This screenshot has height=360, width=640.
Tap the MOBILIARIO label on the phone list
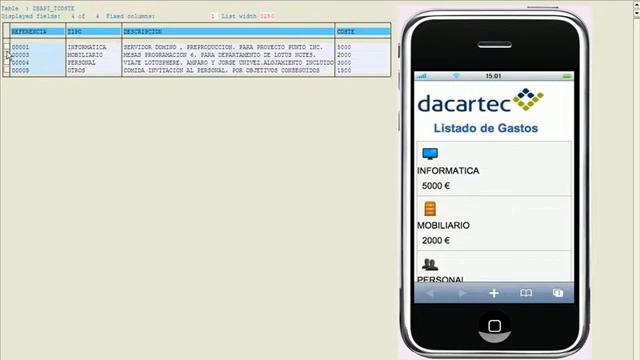pyautogui.click(x=443, y=225)
